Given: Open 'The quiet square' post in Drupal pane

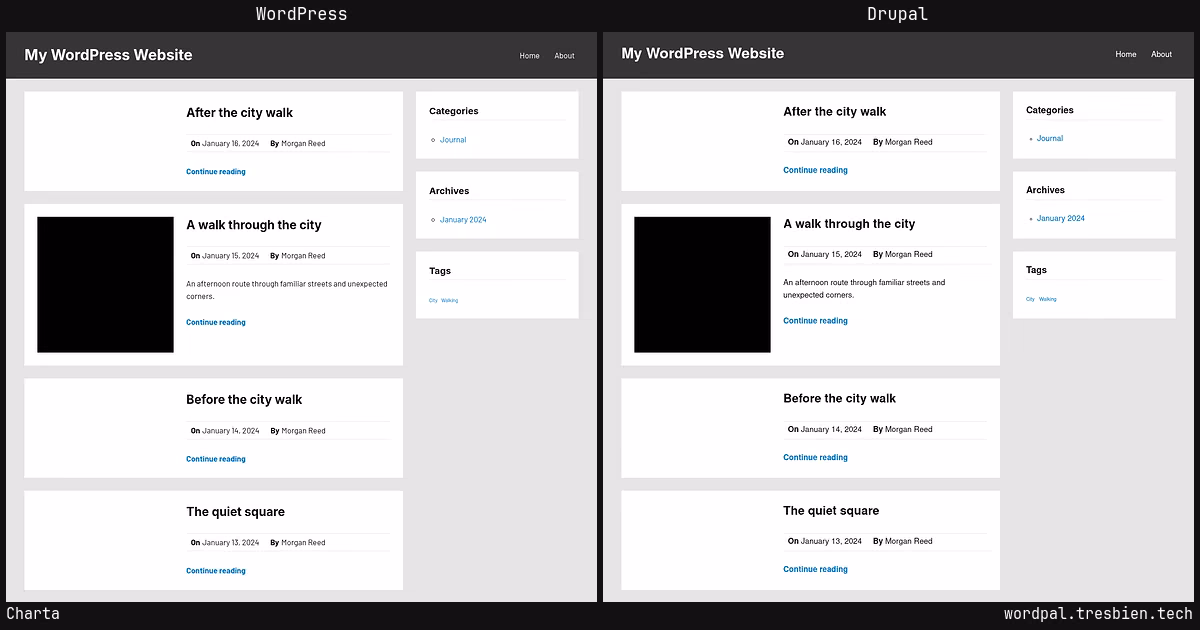Looking at the screenshot, I should (831, 511).
